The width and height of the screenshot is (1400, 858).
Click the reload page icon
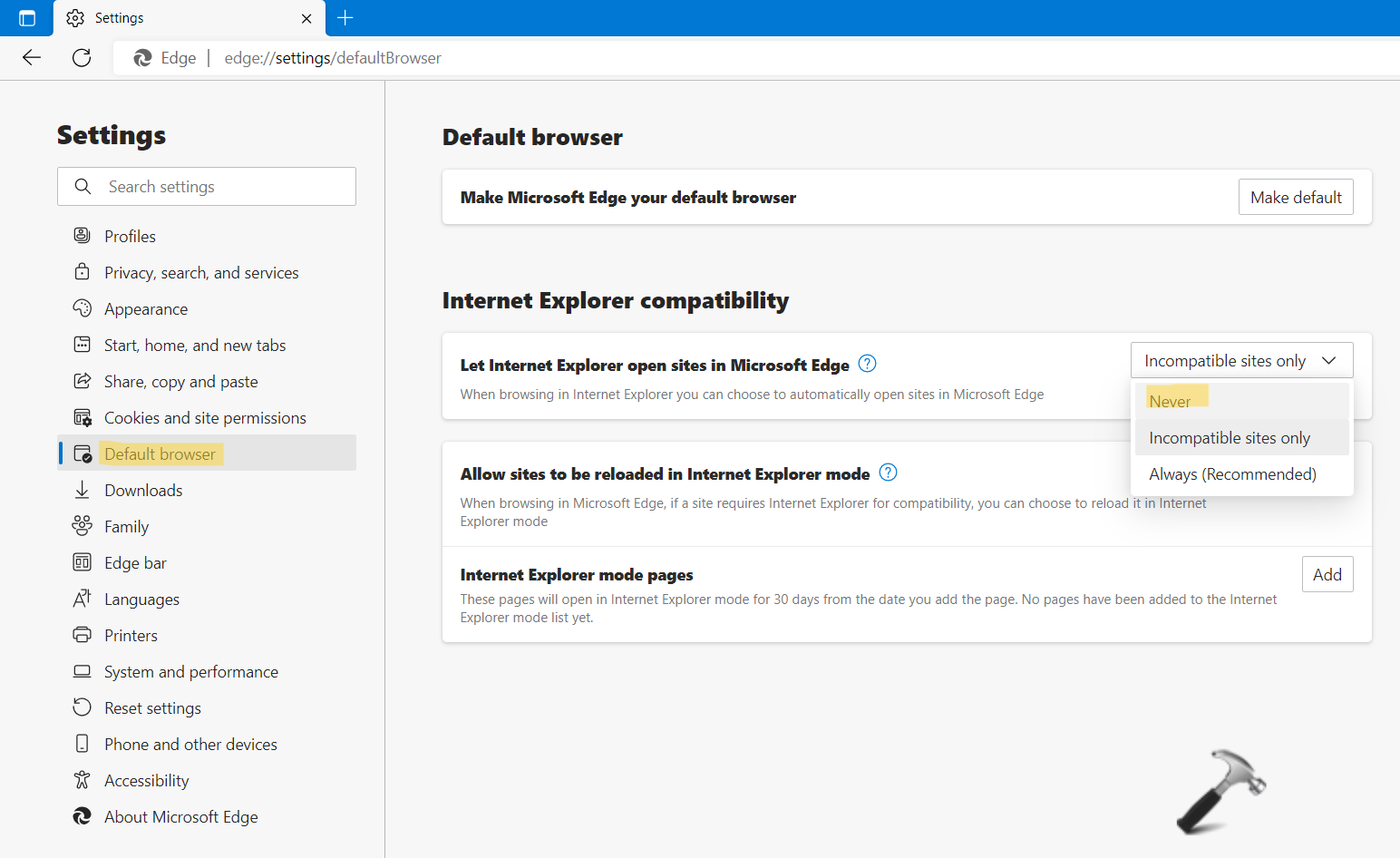pyautogui.click(x=82, y=57)
